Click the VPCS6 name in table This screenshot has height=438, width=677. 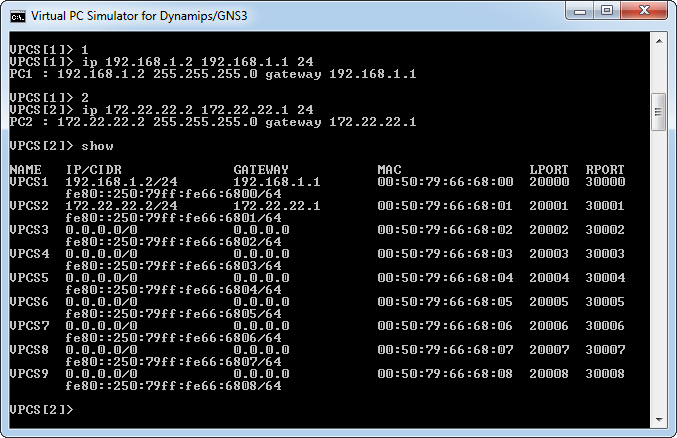click(x=29, y=302)
